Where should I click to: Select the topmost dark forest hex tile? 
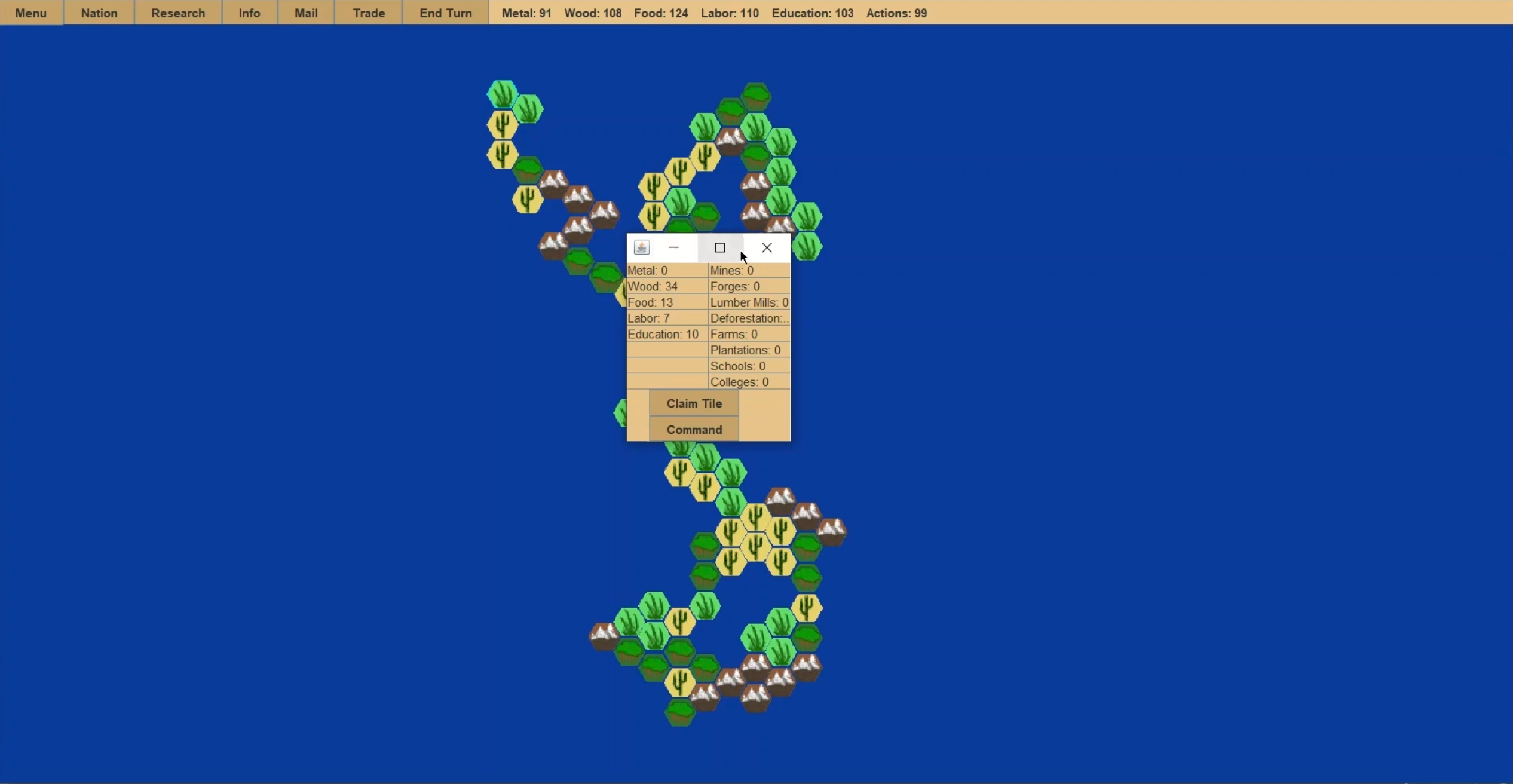pos(756,96)
